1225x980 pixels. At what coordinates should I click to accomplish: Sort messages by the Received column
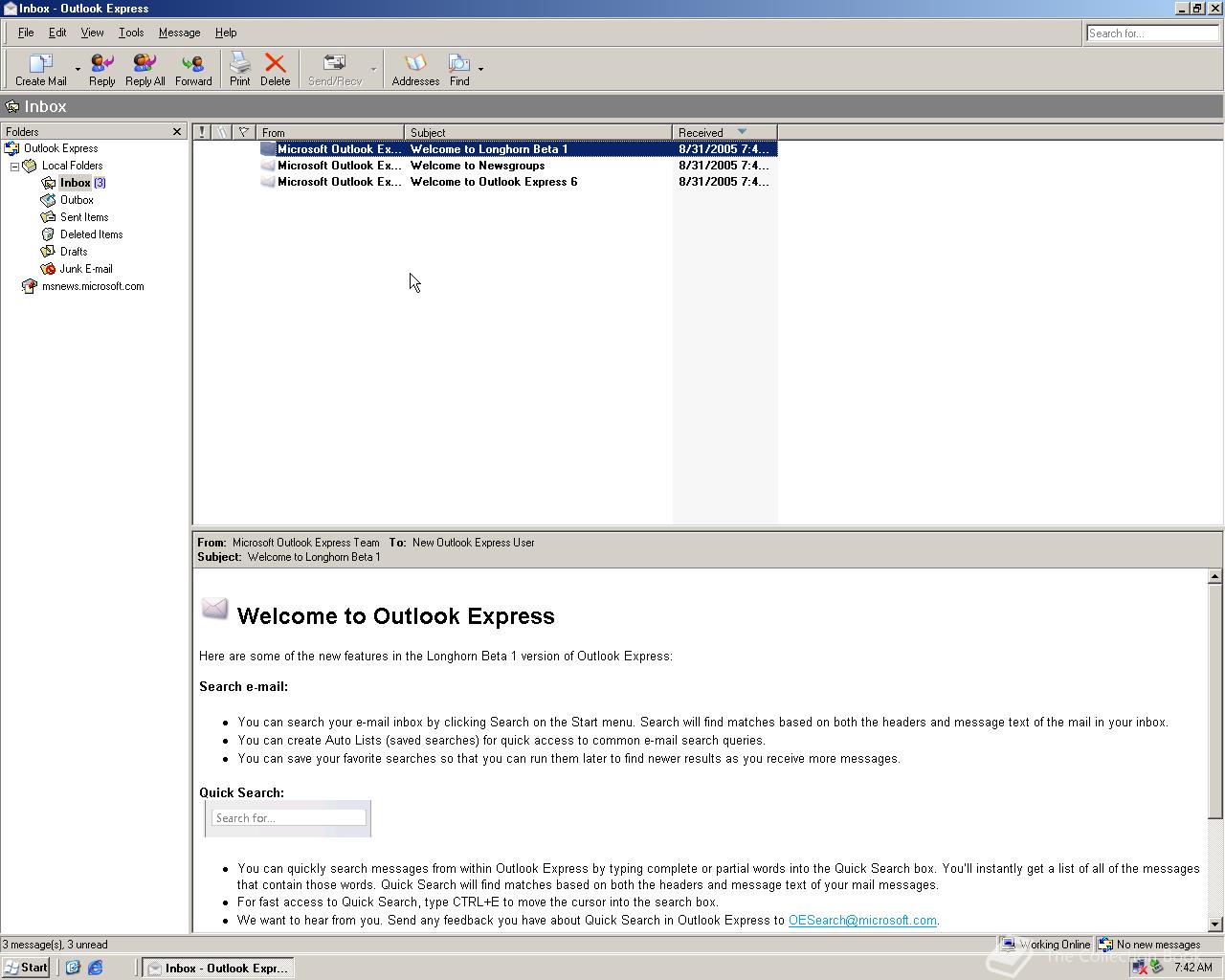[724, 132]
